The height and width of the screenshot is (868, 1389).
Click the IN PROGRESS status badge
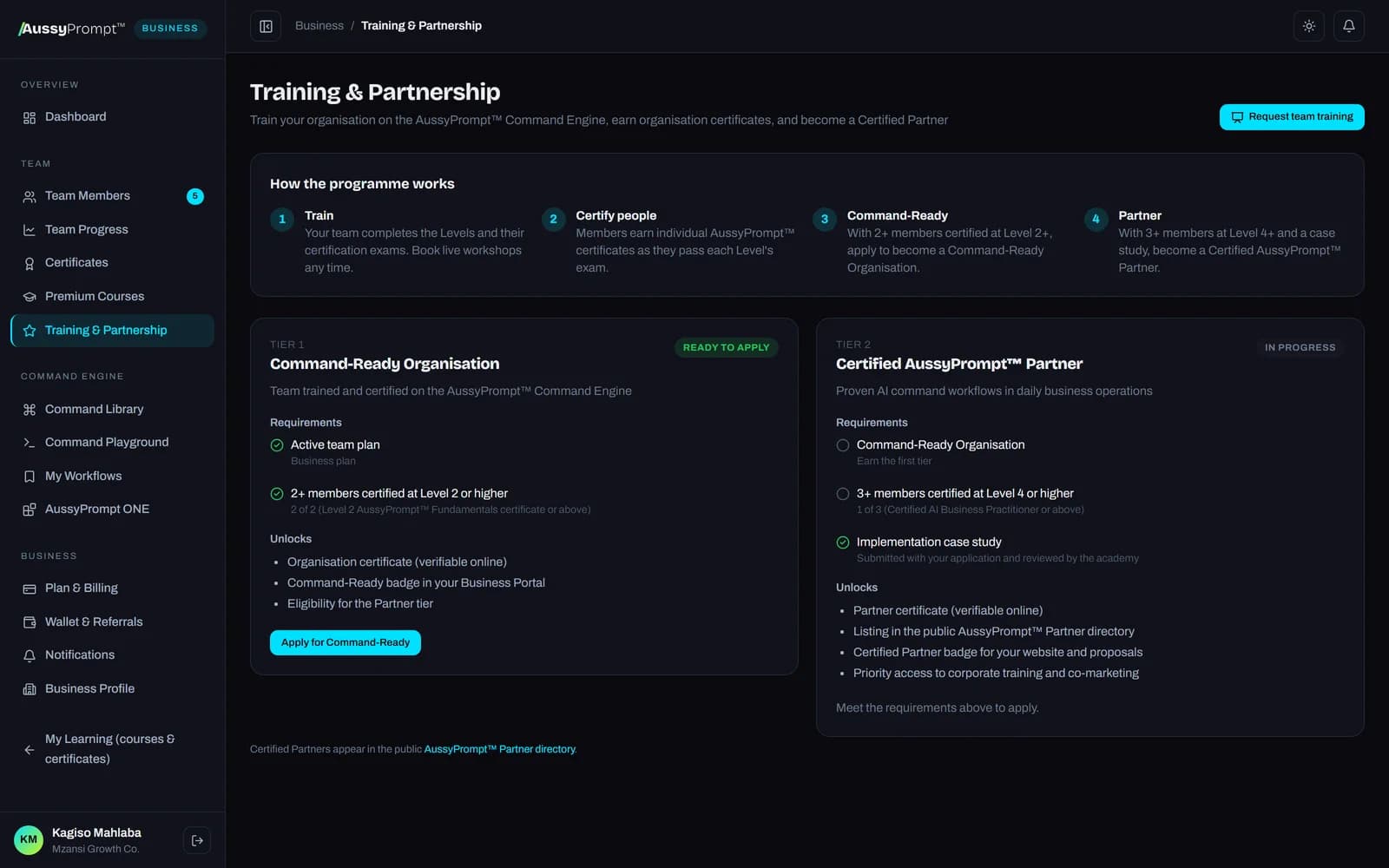[x=1300, y=347]
